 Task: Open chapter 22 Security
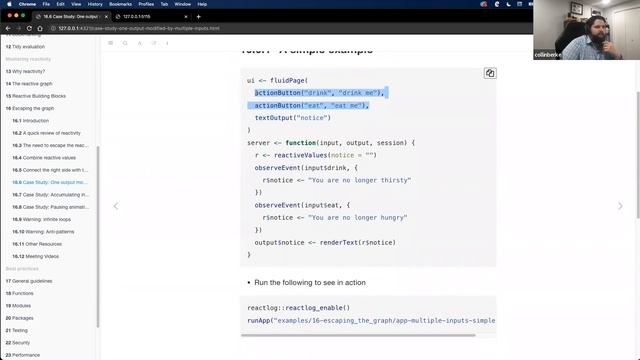18,343
